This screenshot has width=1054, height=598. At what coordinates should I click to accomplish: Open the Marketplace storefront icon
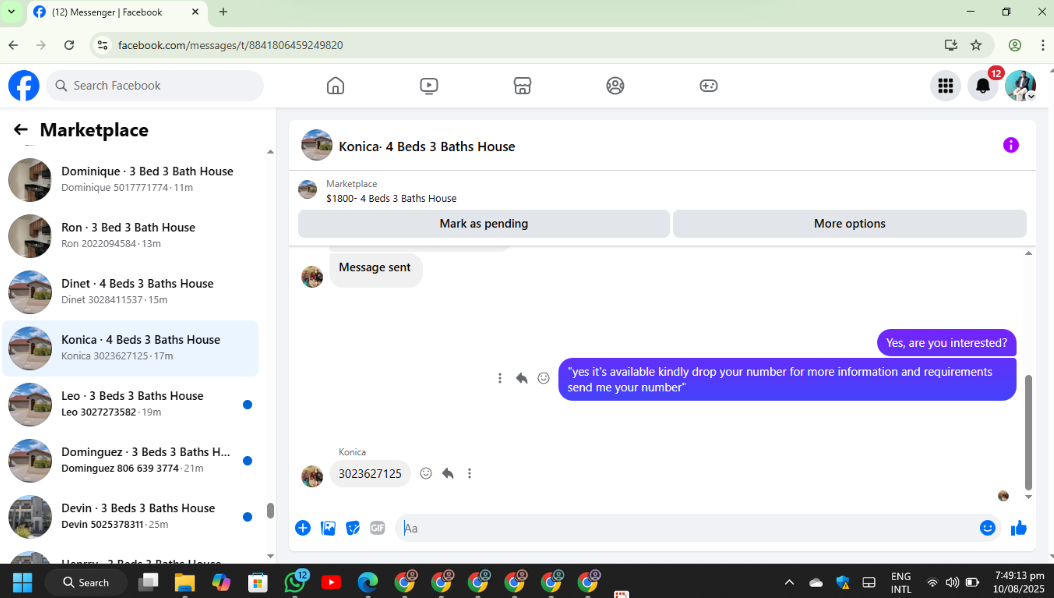point(522,86)
